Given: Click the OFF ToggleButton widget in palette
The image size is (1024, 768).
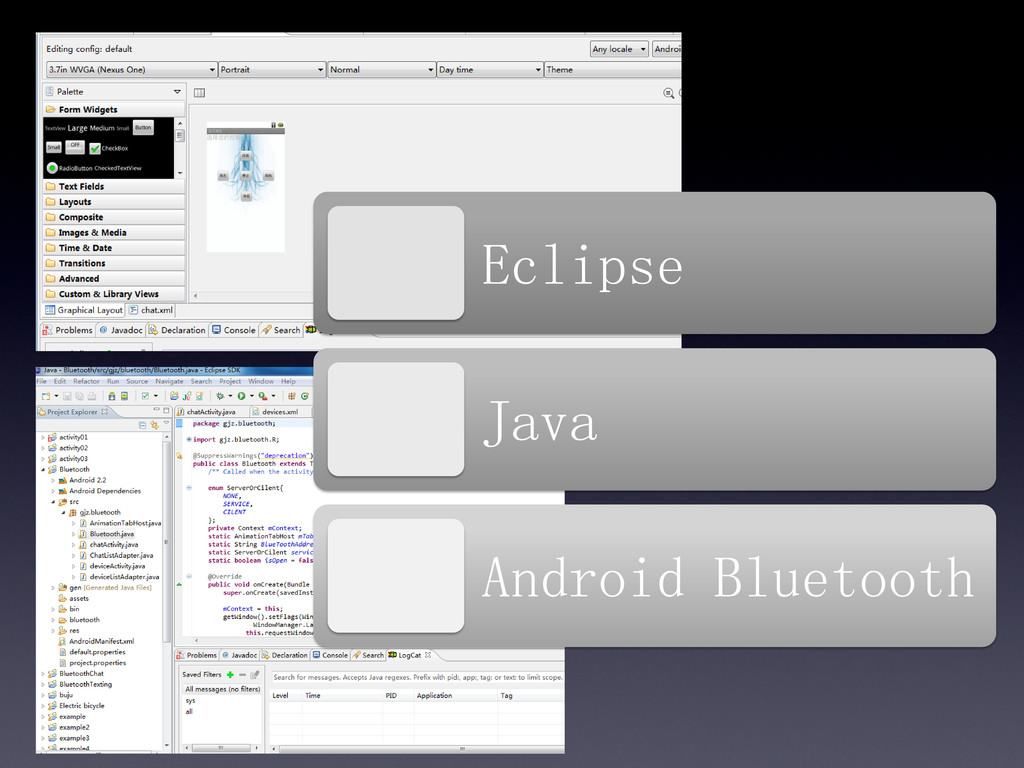Looking at the screenshot, I should click(x=75, y=146).
